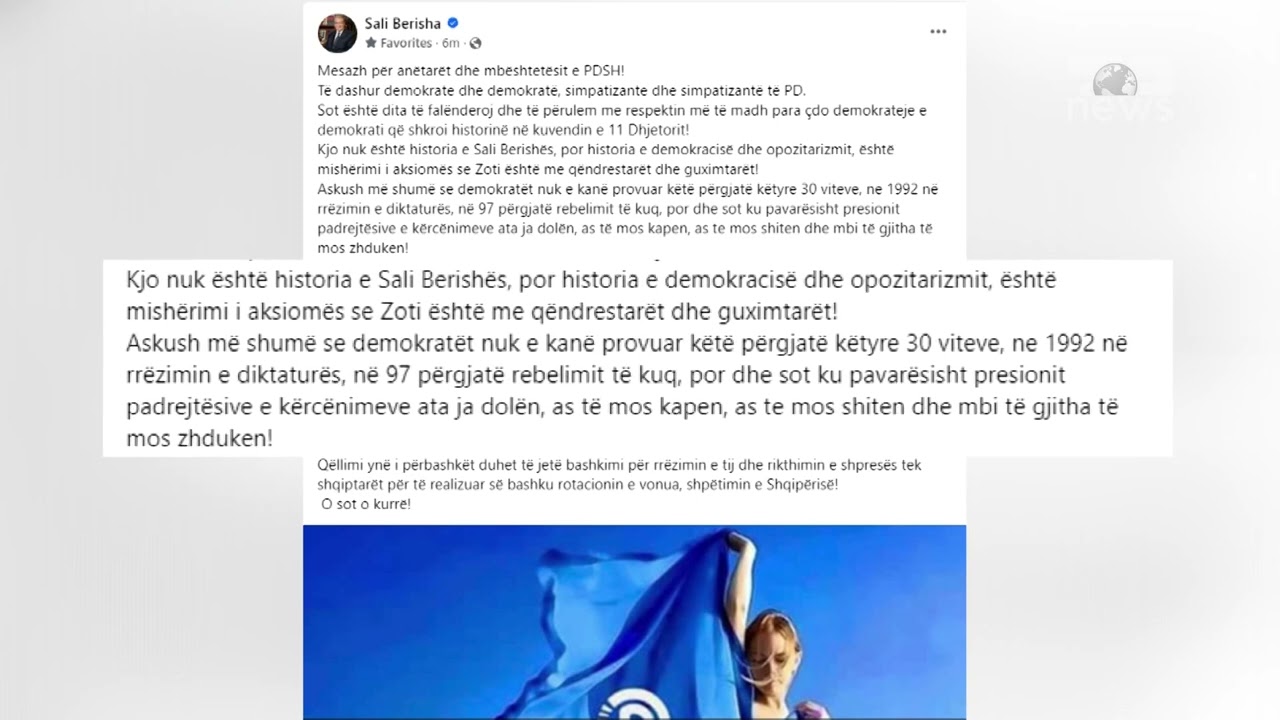The width and height of the screenshot is (1280, 720).
Task: Select the Favorites label under the name
Action: [406, 43]
